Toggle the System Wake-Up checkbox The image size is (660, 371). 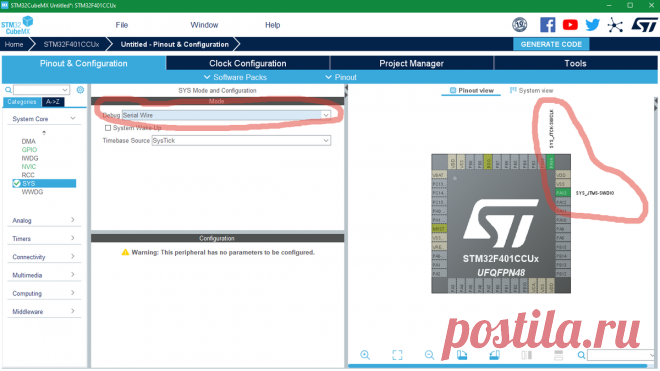[108, 128]
